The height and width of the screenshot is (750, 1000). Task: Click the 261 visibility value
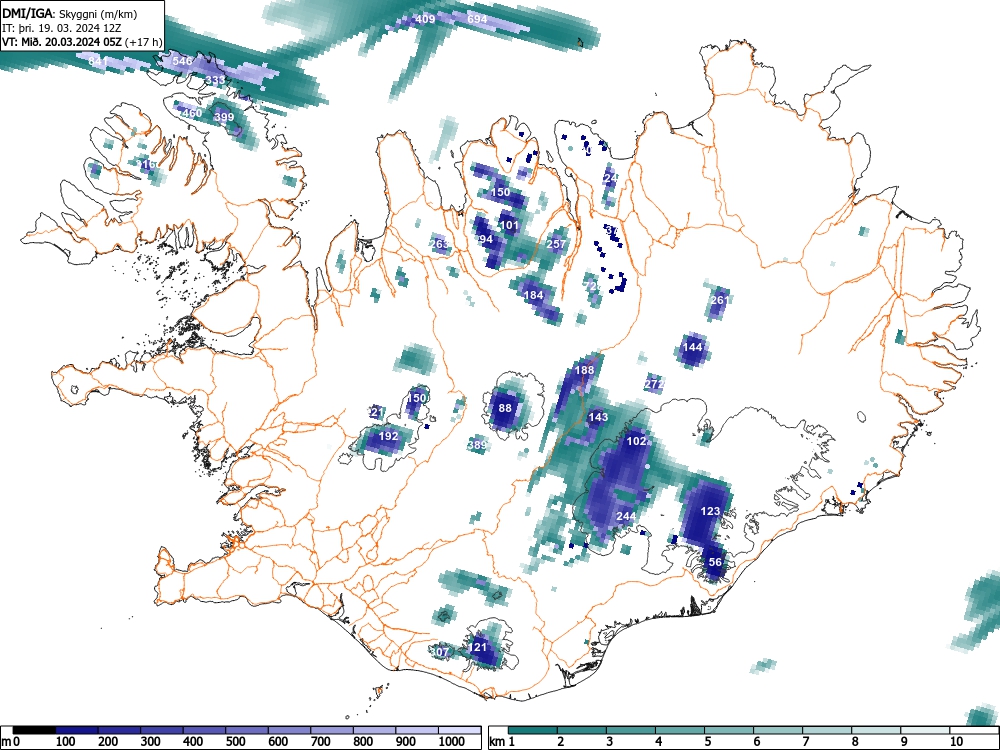point(719,300)
